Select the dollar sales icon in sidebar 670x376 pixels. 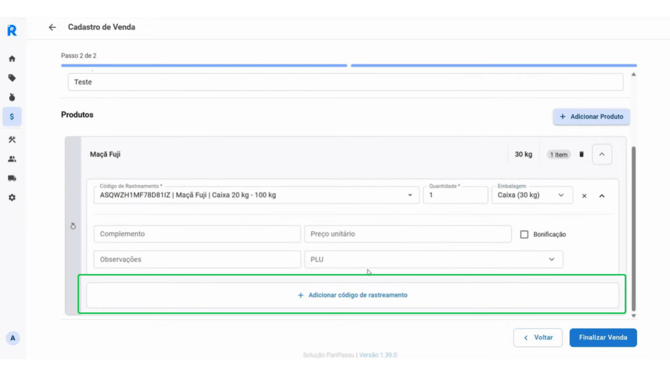[x=12, y=116]
